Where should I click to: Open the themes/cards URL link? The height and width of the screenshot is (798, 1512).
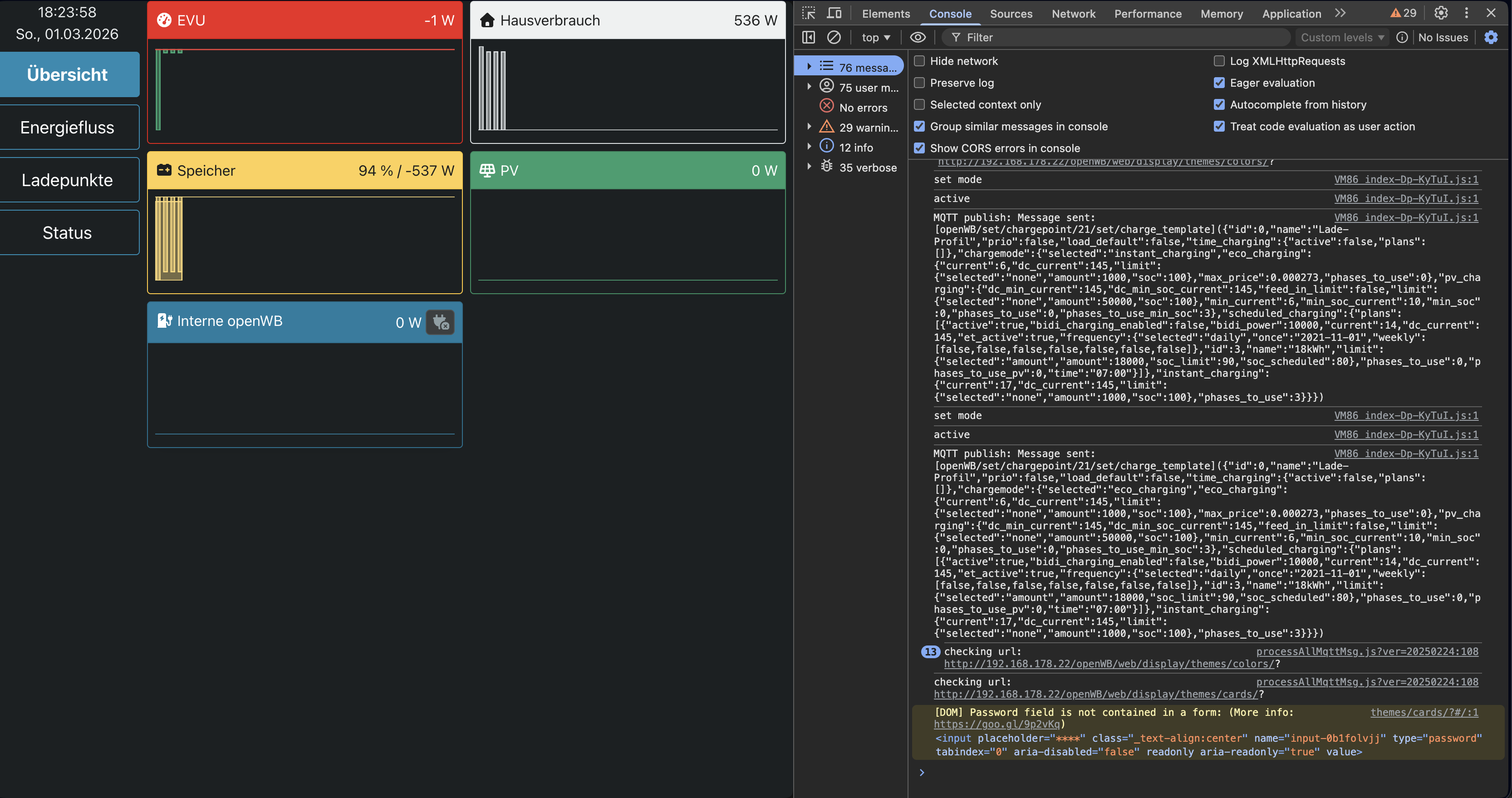coord(1095,694)
